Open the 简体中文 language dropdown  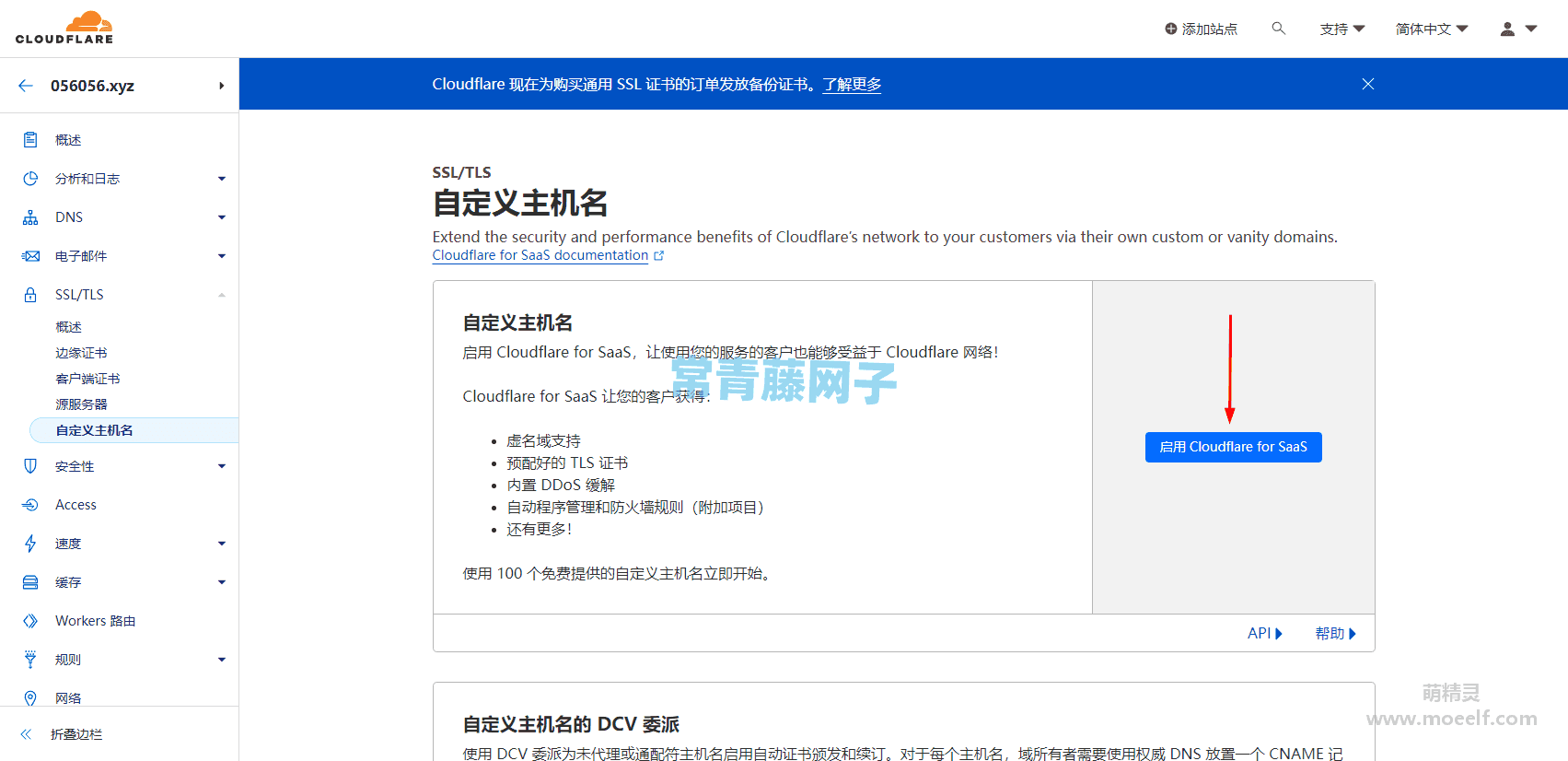click(1432, 29)
